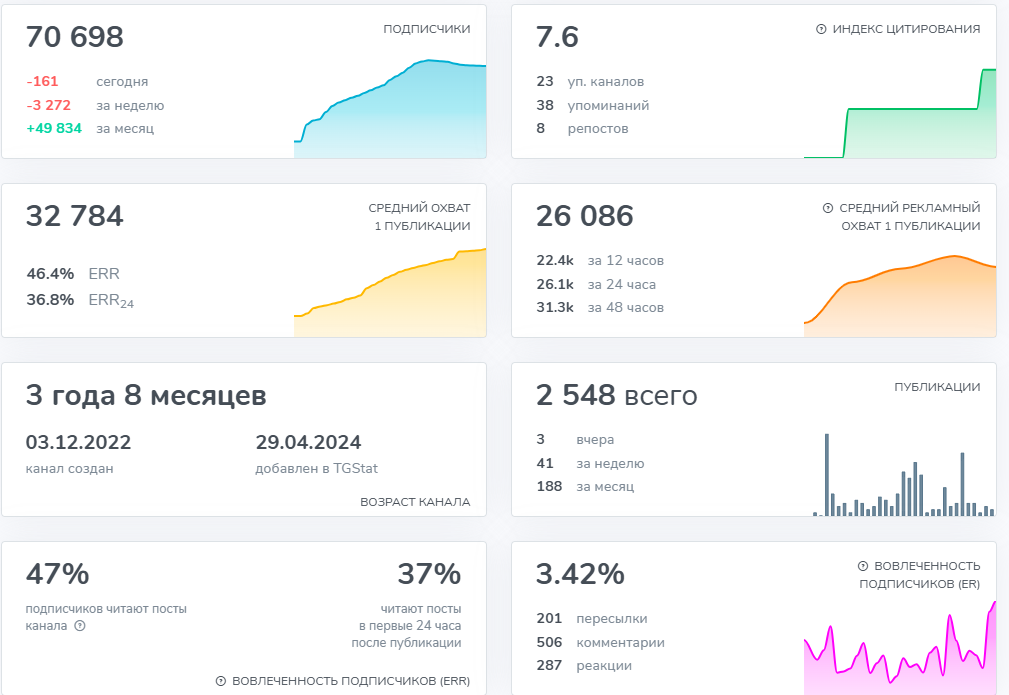
Task: Click the '3 вчера' publications row
Action: coord(575,440)
